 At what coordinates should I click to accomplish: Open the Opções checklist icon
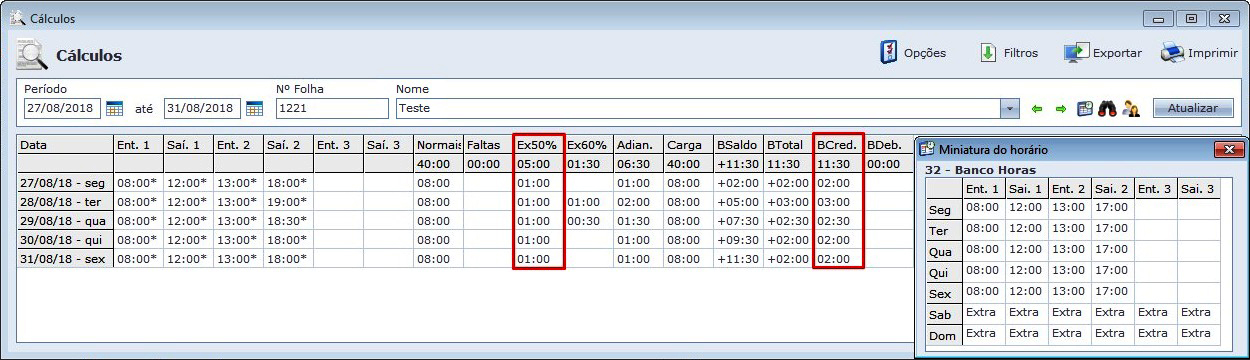[888, 53]
